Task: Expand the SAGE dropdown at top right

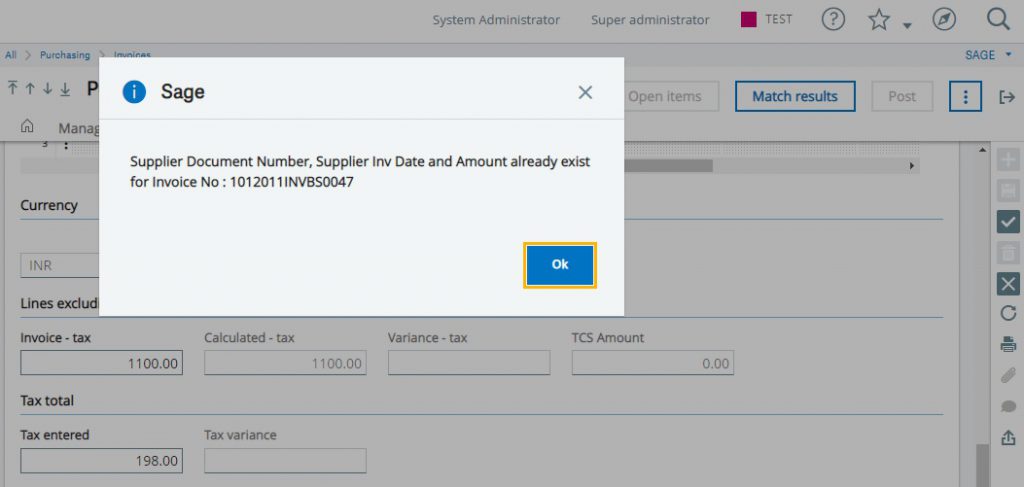Action: pyautogui.click(x=989, y=55)
